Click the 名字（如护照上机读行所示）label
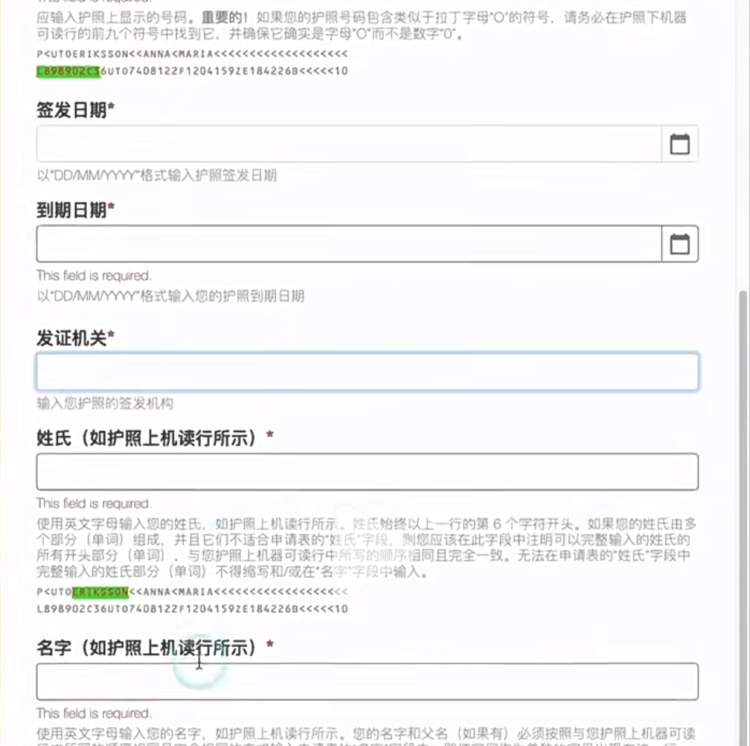This screenshot has width=750, height=746. [x=155, y=647]
